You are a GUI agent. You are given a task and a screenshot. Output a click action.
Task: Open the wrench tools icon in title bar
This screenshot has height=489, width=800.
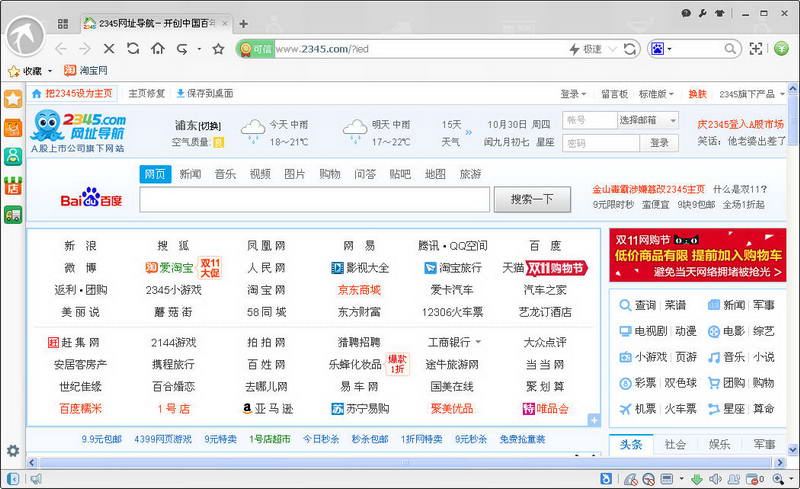click(x=703, y=14)
